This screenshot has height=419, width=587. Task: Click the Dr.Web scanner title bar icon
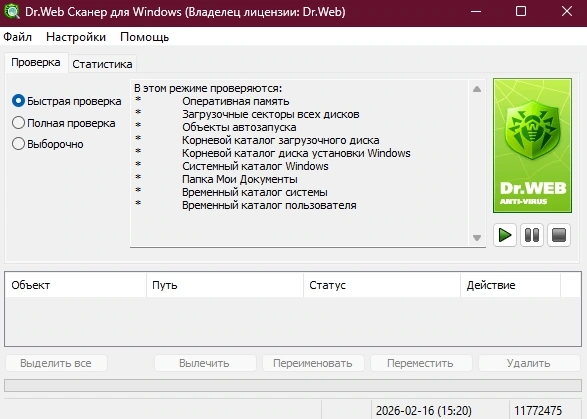point(12,12)
